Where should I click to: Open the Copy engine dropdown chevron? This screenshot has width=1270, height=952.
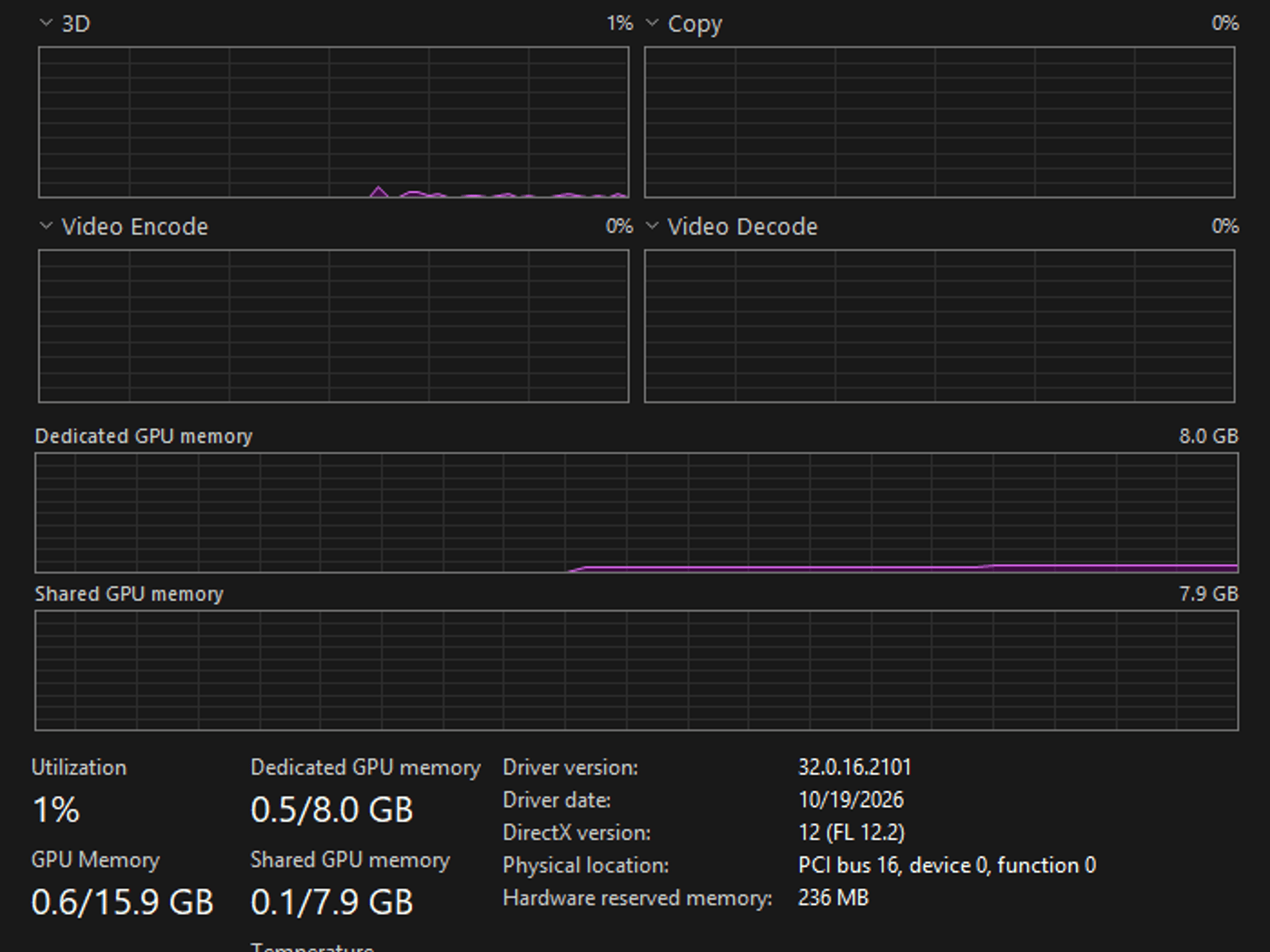(x=652, y=23)
